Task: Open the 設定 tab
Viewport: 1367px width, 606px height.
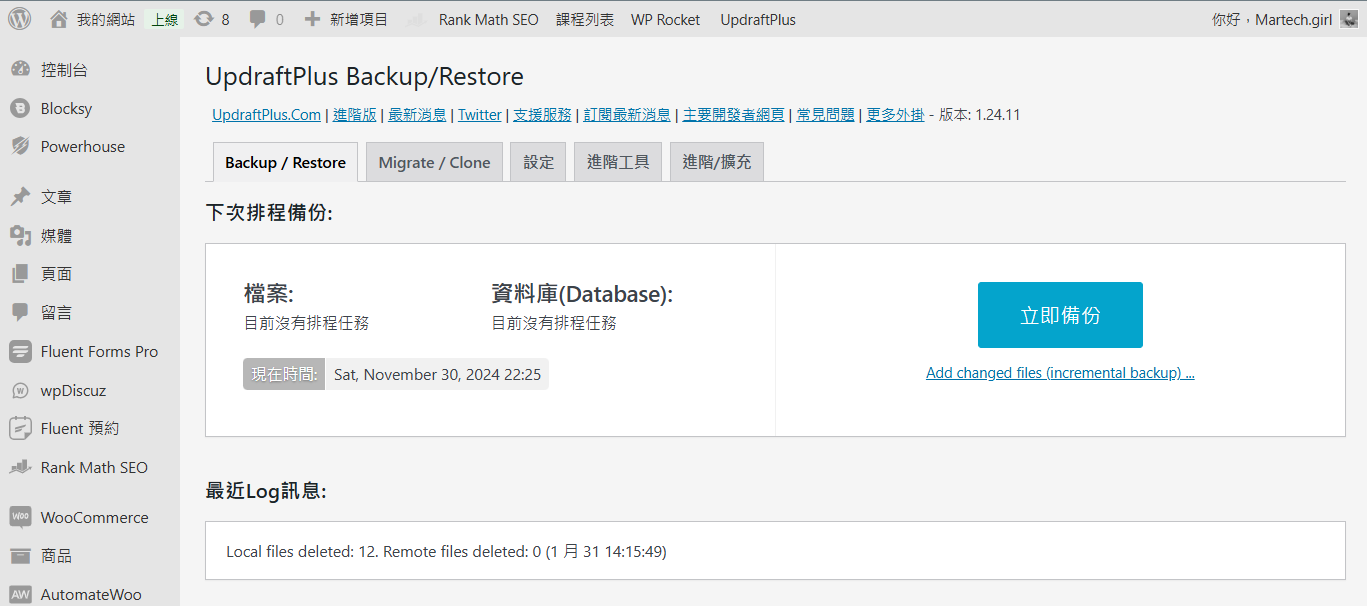Action: (x=538, y=162)
